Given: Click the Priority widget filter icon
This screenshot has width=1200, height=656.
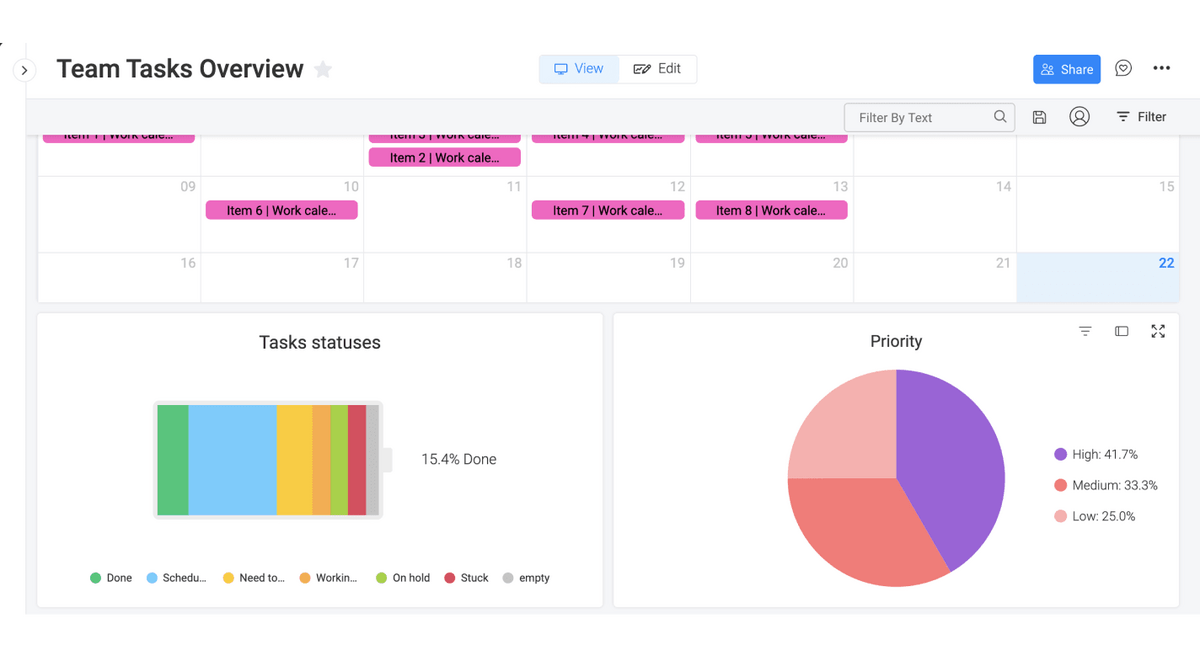Looking at the screenshot, I should pyautogui.click(x=1085, y=331).
